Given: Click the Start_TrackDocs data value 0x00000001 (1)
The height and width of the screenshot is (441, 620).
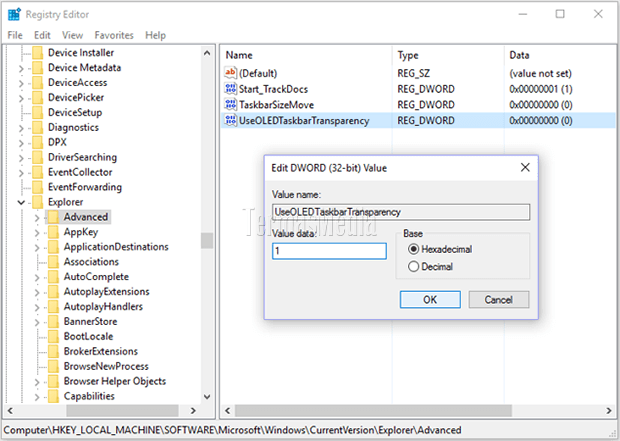Looking at the screenshot, I should click(x=541, y=89).
